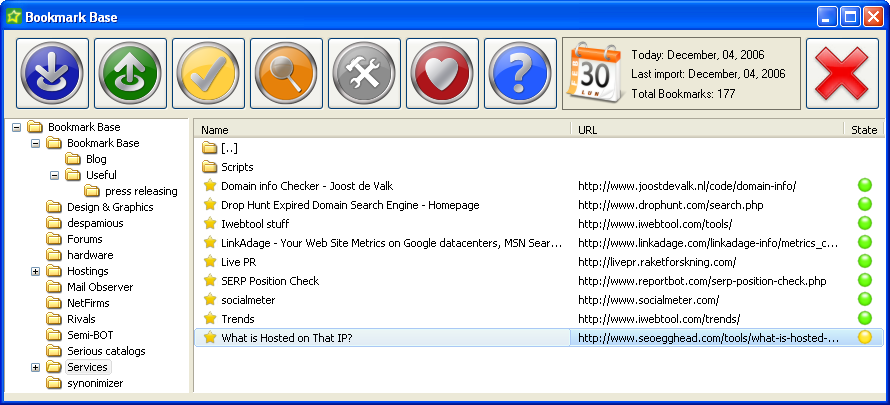This screenshot has height=405, width=890.
Task: Sort list by Name column header
Action: coord(382,130)
